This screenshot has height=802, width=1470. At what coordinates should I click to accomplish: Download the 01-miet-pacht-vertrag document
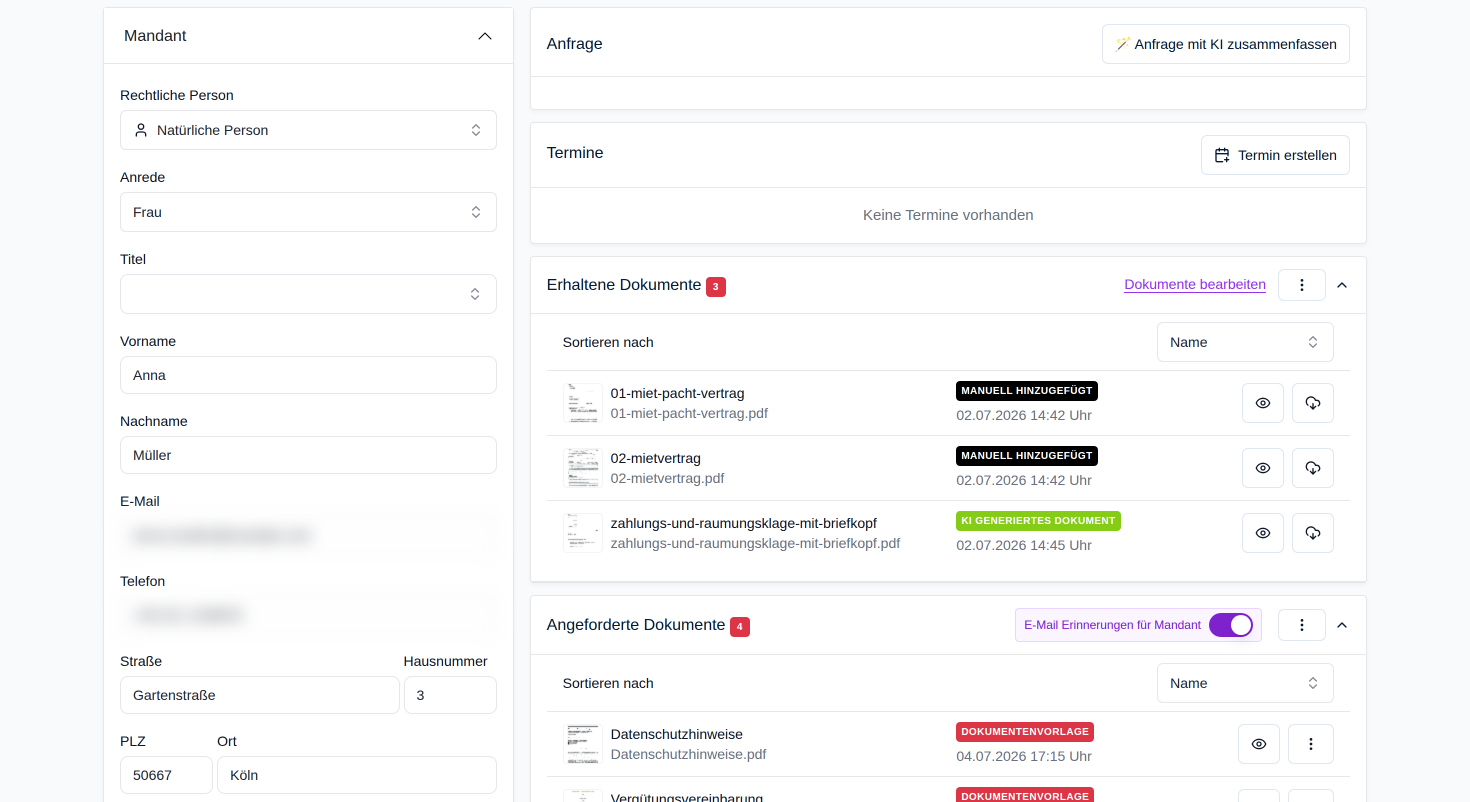click(x=1313, y=403)
